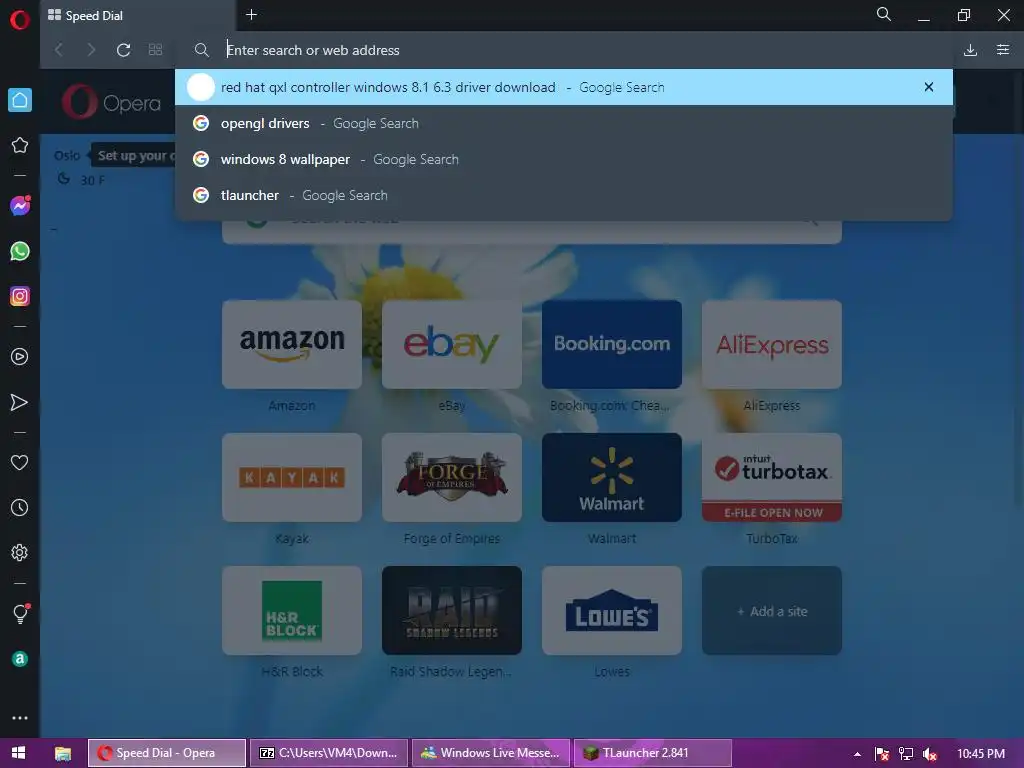Choose the red hat qxl controller suggestion
Screen dimensions: 1024x768
coord(564,87)
